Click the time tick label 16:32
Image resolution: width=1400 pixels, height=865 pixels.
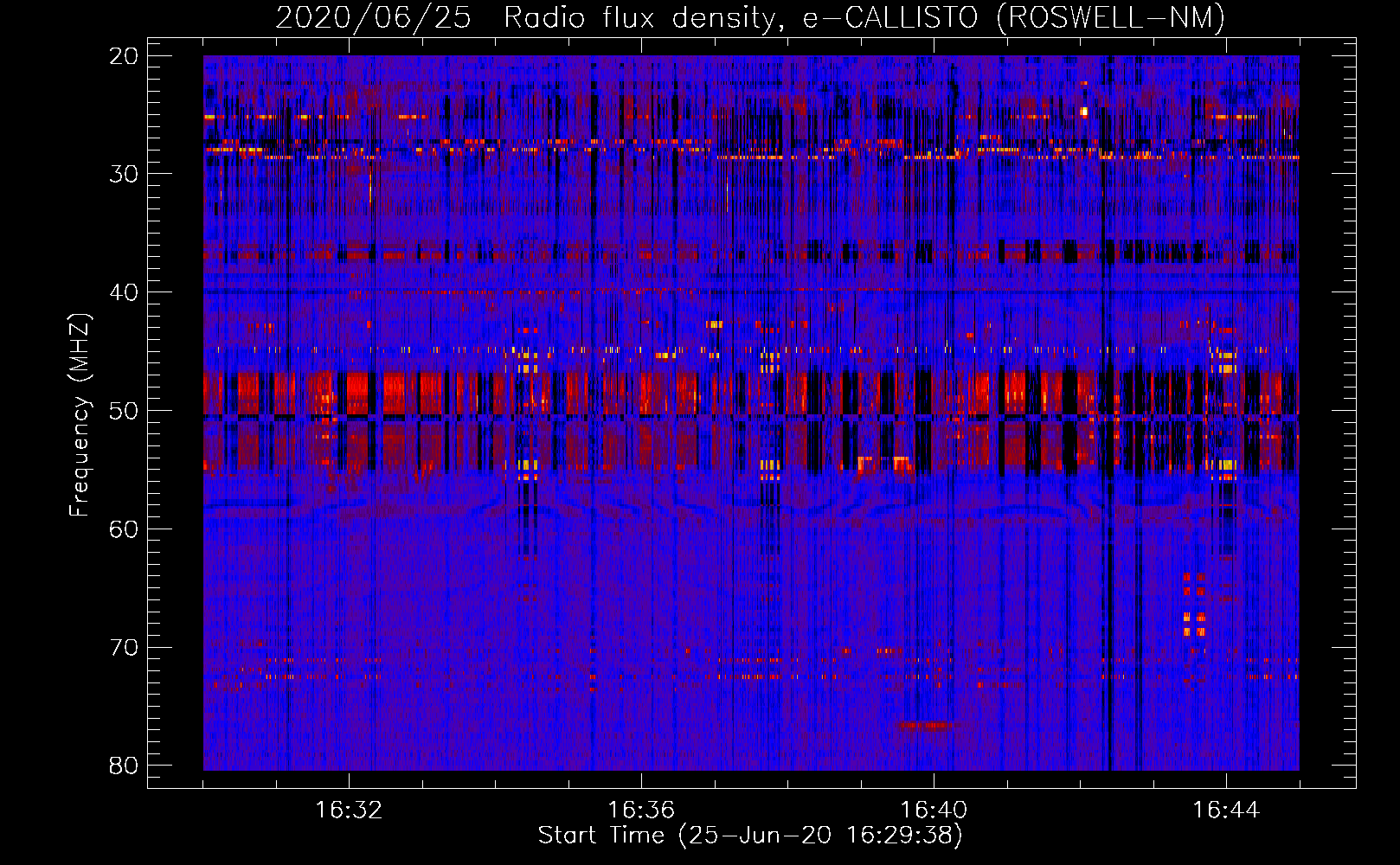[x=349, y=811]
